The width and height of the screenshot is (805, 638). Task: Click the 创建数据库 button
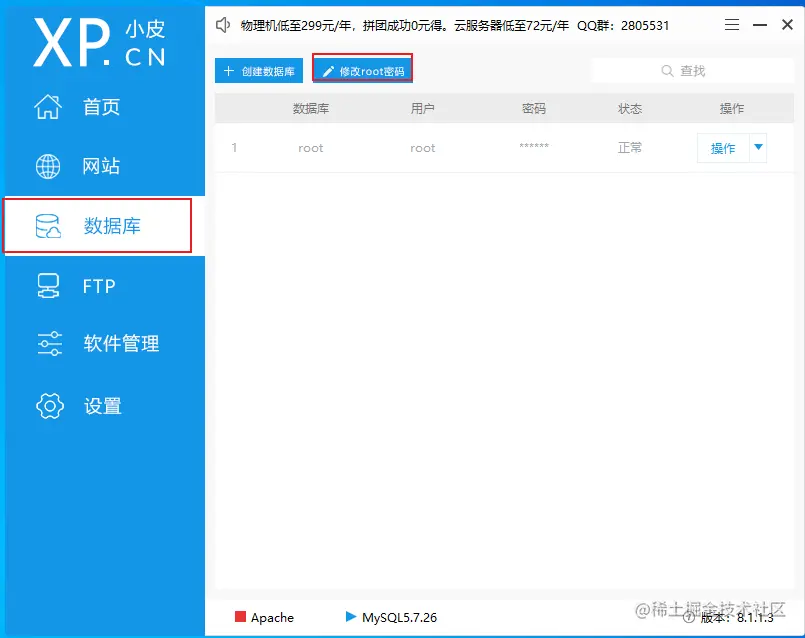tap(259, 71)
